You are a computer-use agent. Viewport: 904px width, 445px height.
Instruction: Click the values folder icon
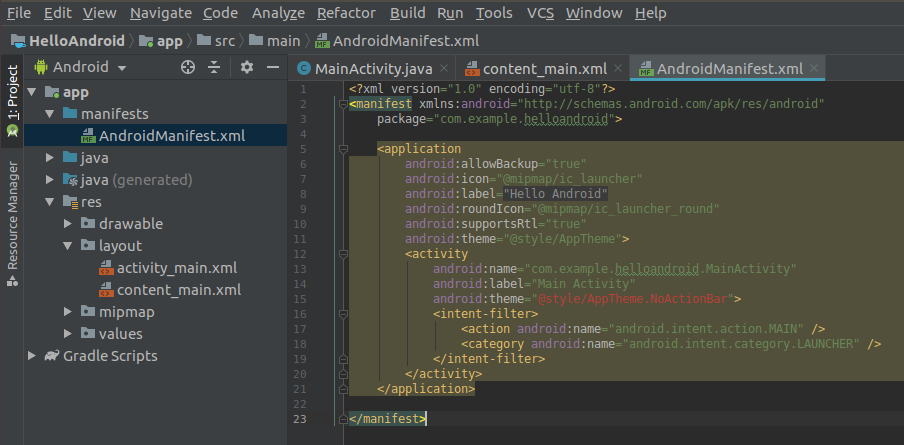point(88,334)
